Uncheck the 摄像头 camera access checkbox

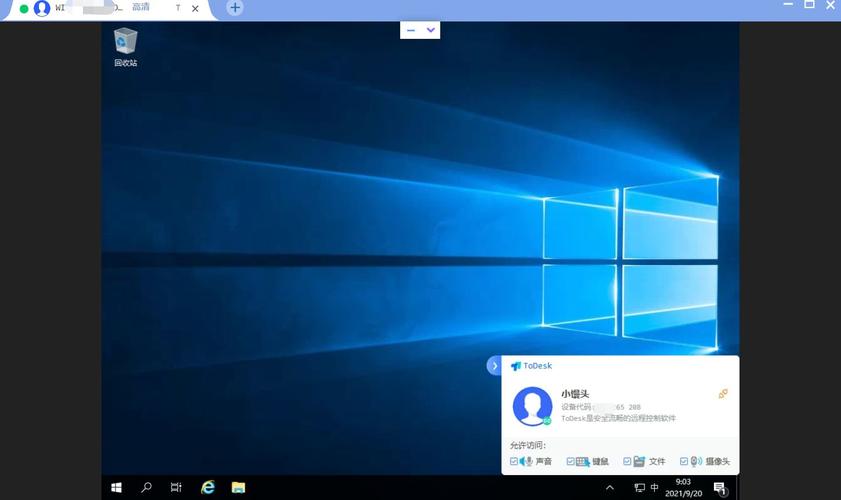(x=684, y=461)
